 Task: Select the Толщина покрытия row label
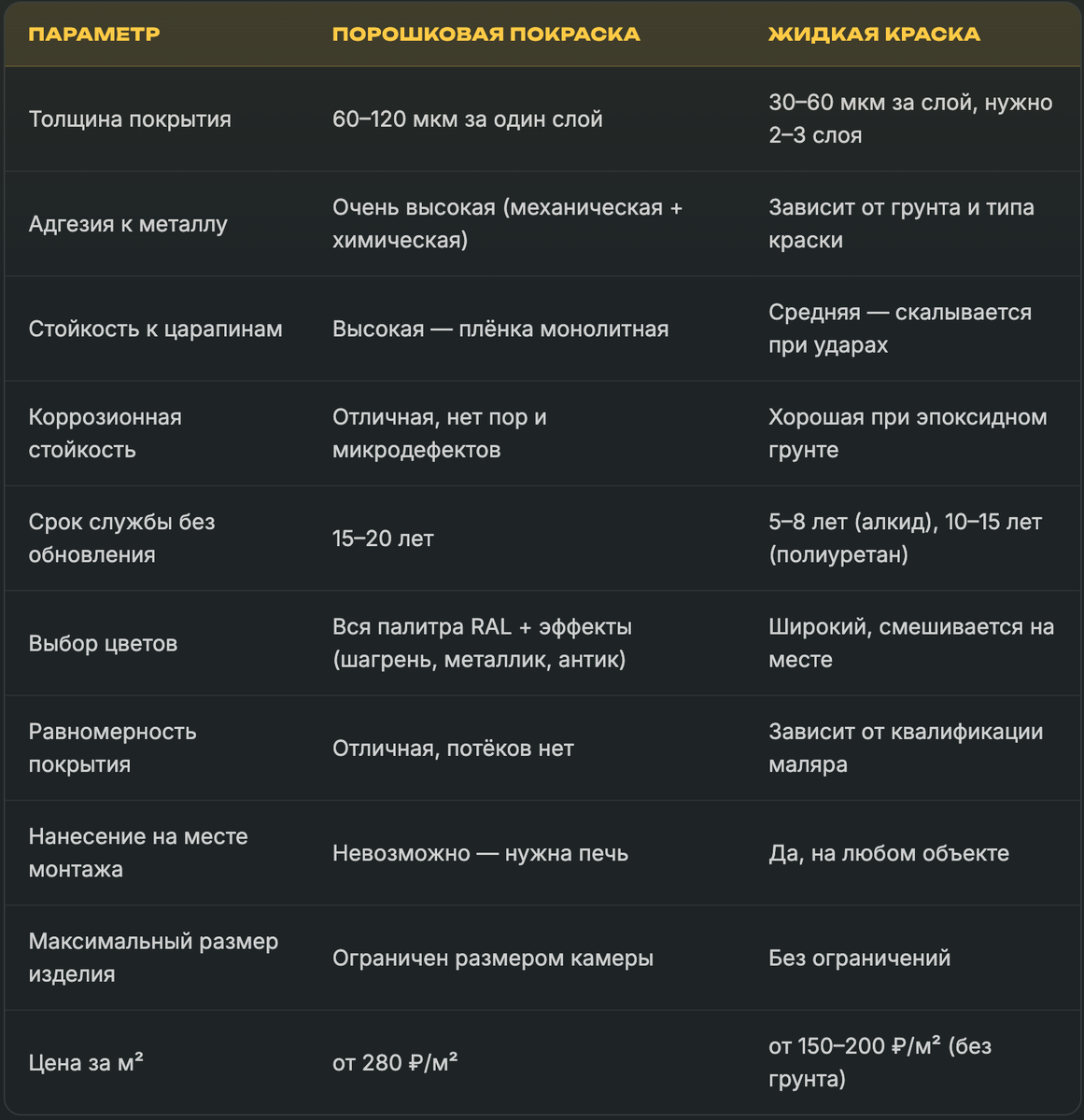(130, 119)
